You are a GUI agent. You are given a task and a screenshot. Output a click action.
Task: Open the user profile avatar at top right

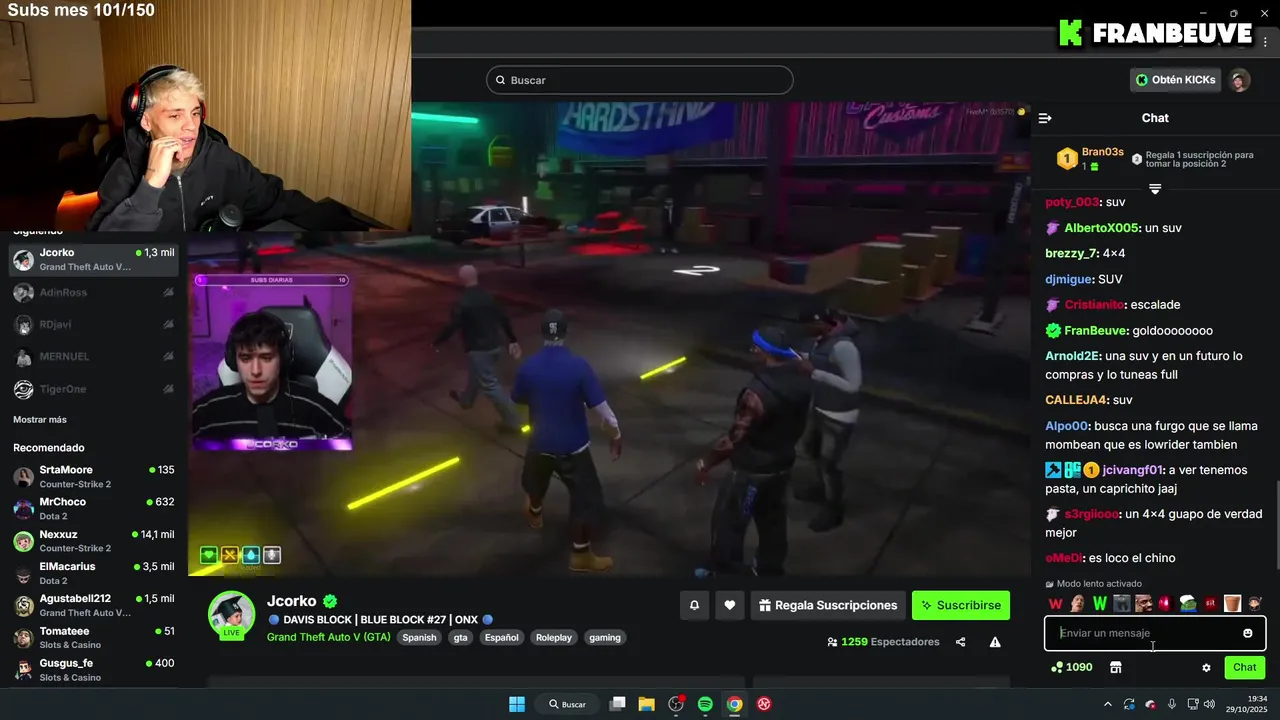click(1240, 80)
